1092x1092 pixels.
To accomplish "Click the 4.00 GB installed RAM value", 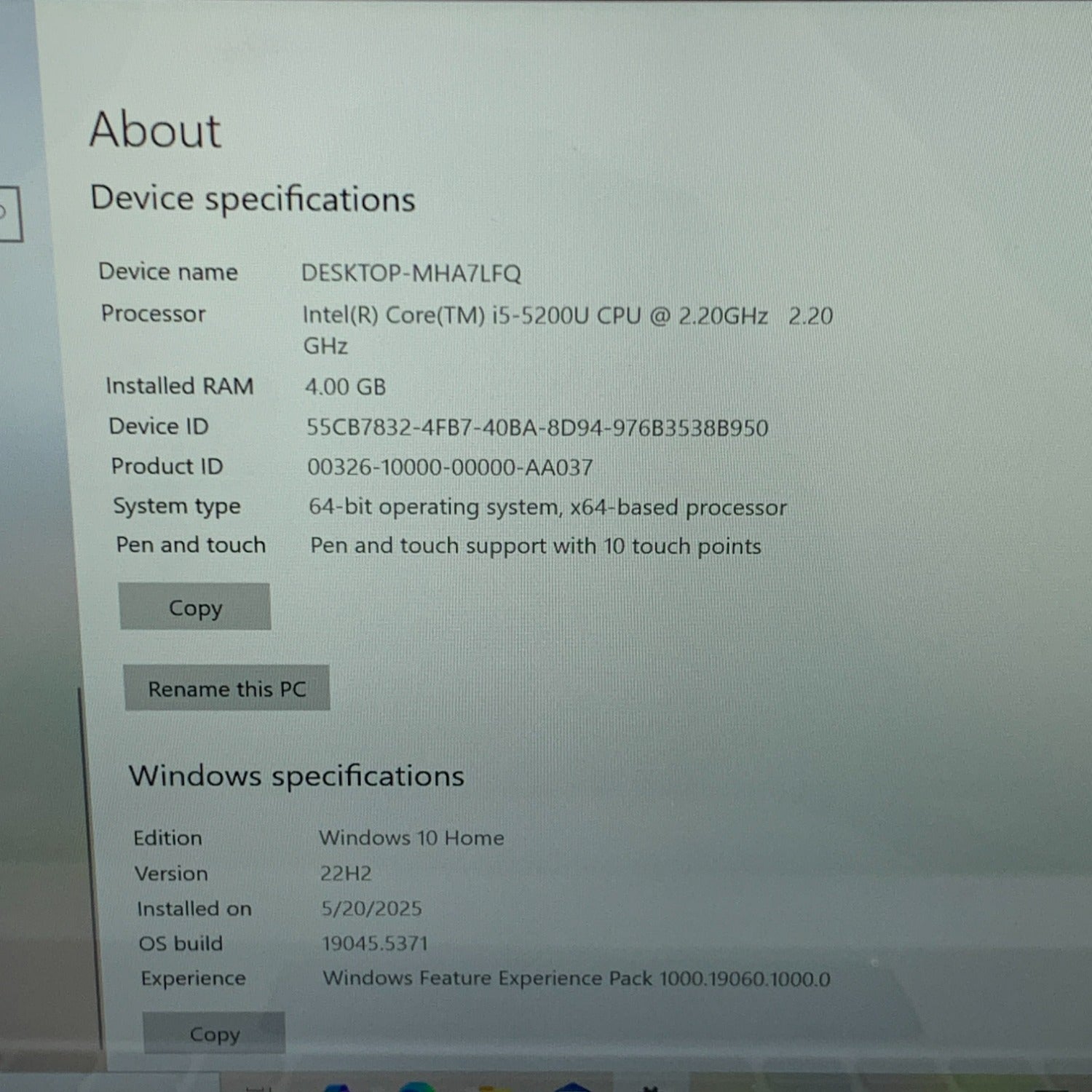I will (x=345, y=387).
